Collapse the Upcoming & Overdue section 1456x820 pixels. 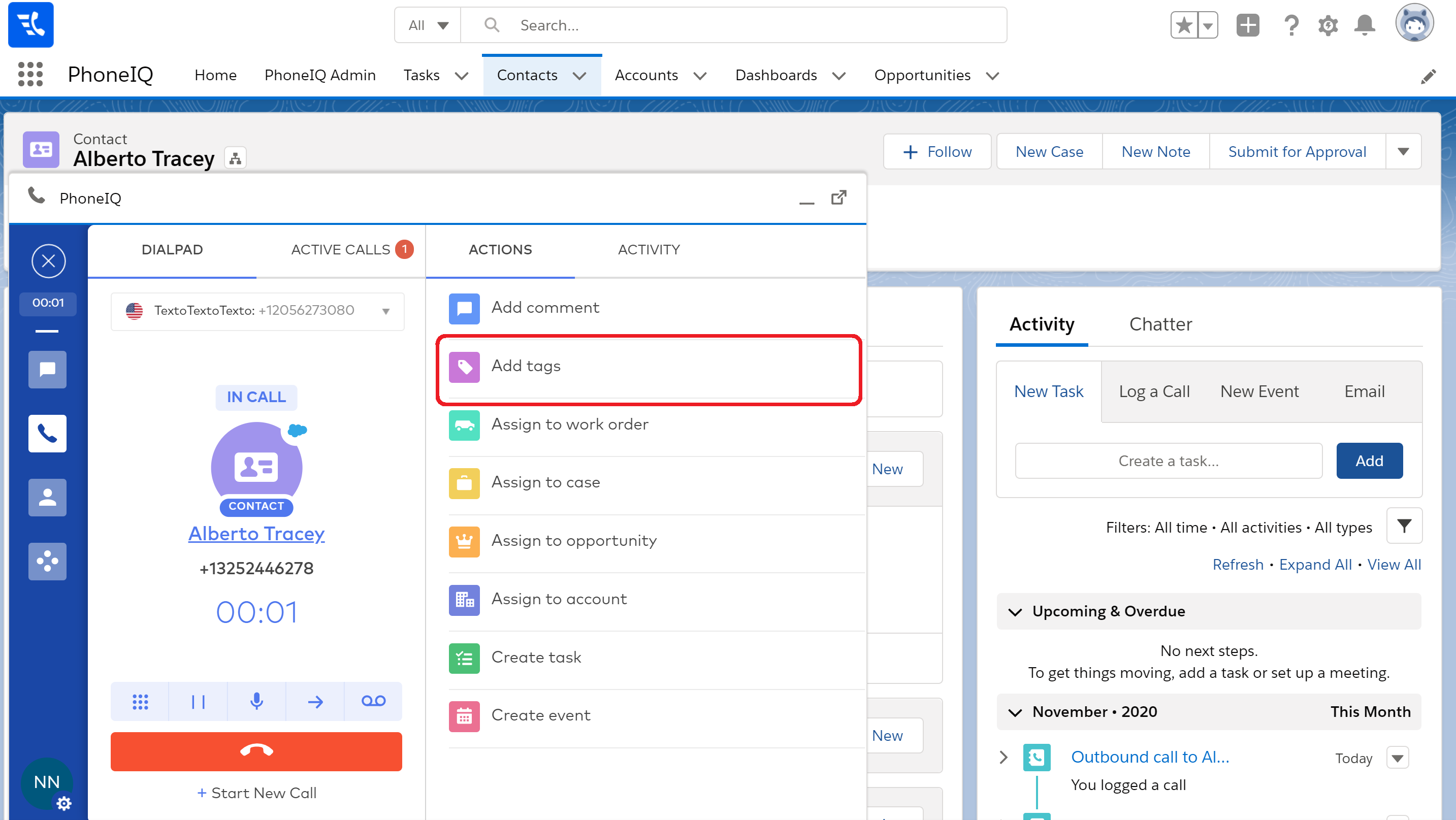point(1015,611)
